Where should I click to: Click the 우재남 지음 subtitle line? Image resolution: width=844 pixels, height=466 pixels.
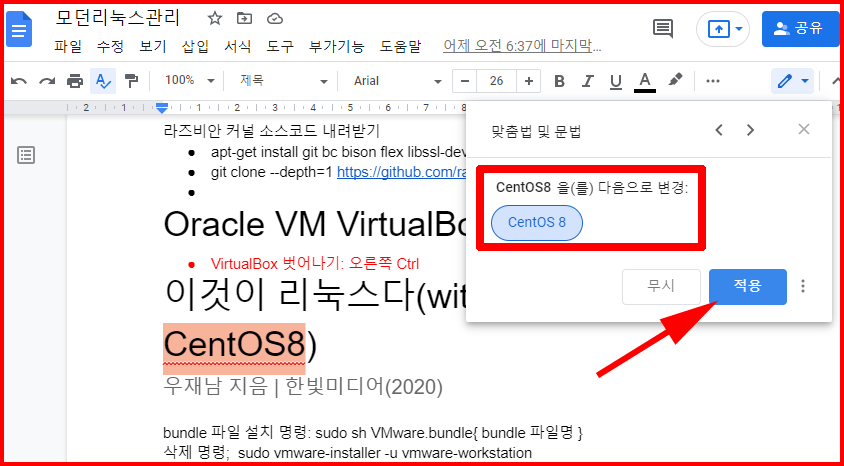tap(303, 386)
